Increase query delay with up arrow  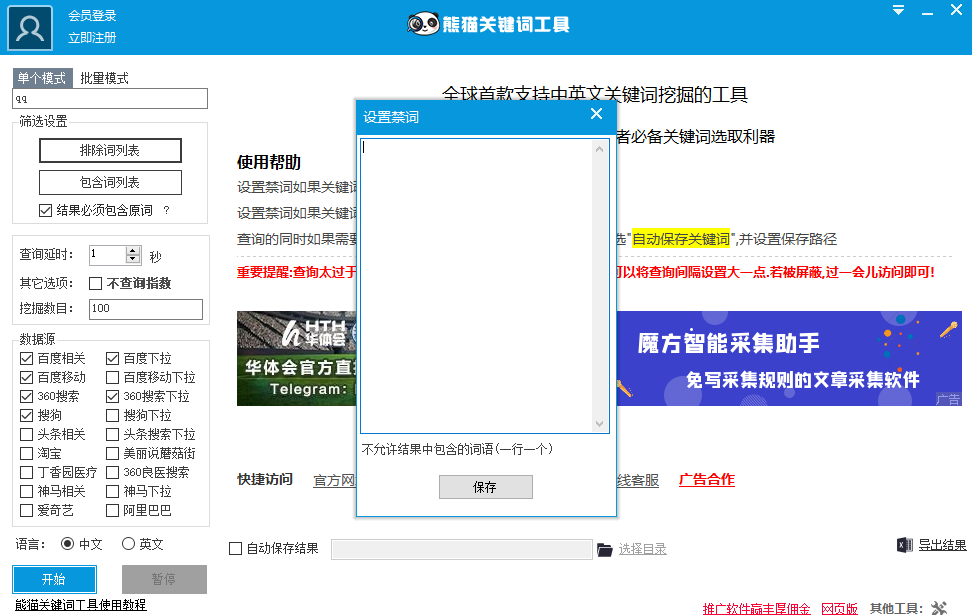coord(133,250)
